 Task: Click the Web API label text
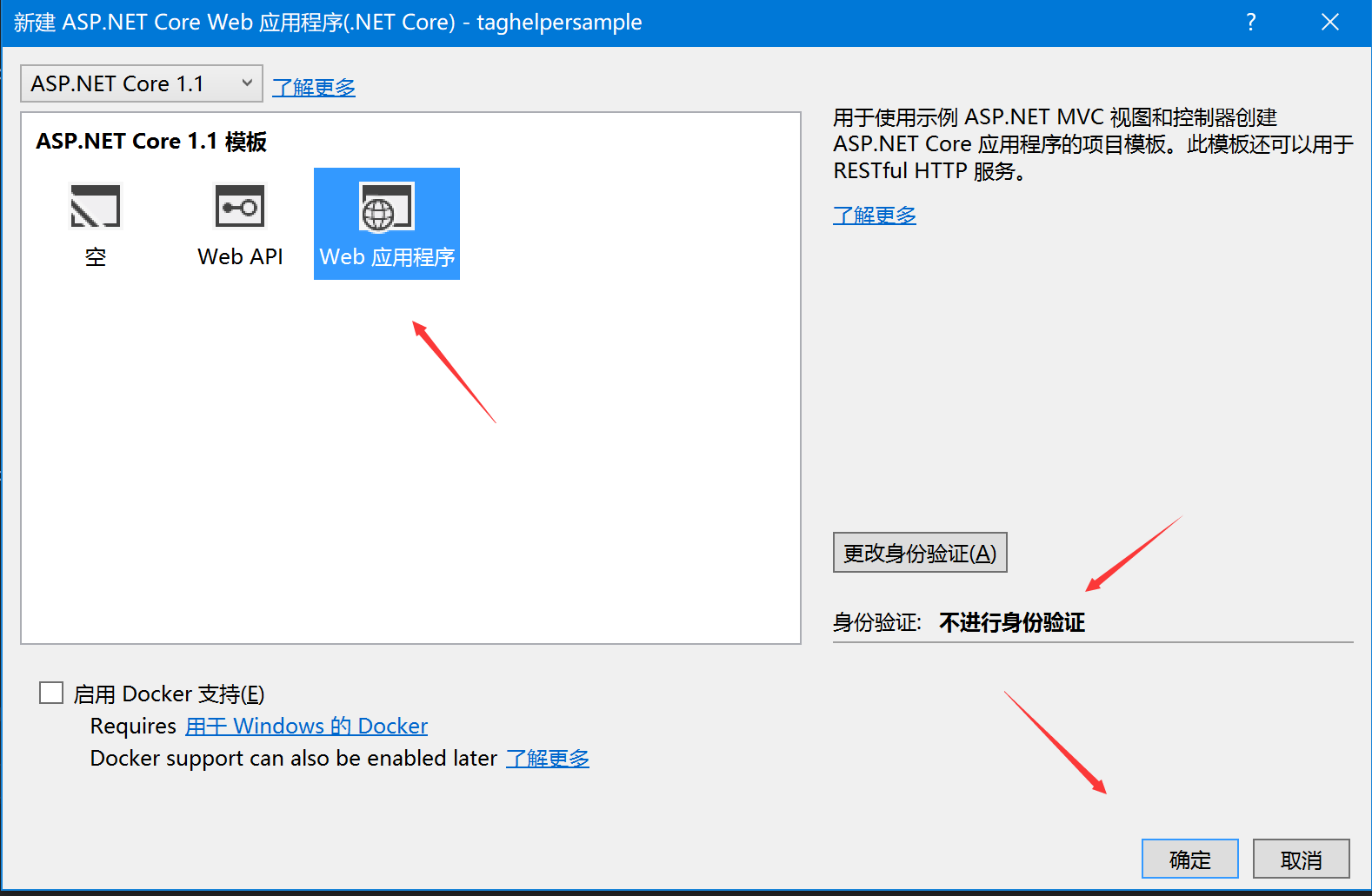[240, 257]
